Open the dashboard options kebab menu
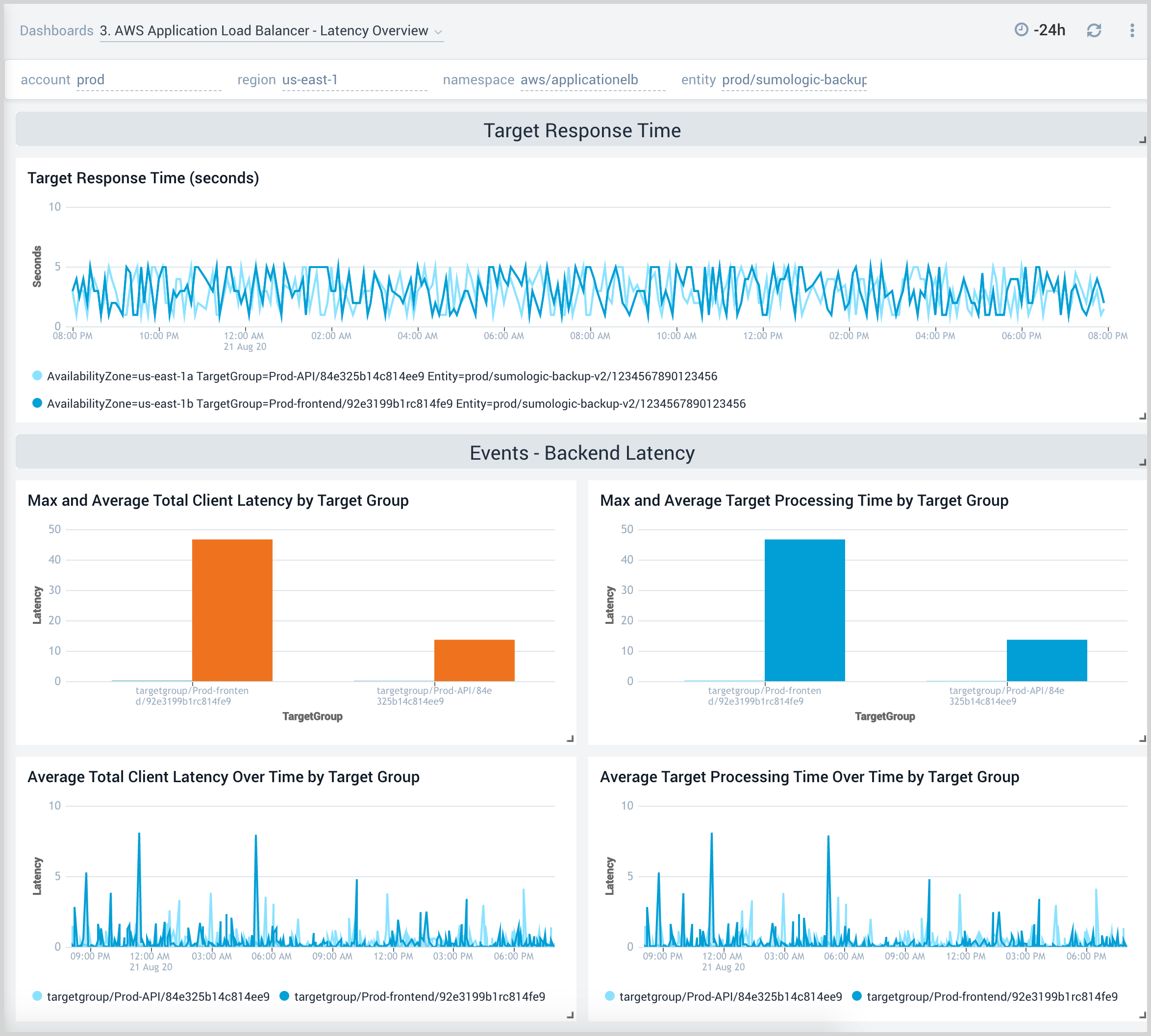The image size is (1151, 1036). coord(1132,30)
